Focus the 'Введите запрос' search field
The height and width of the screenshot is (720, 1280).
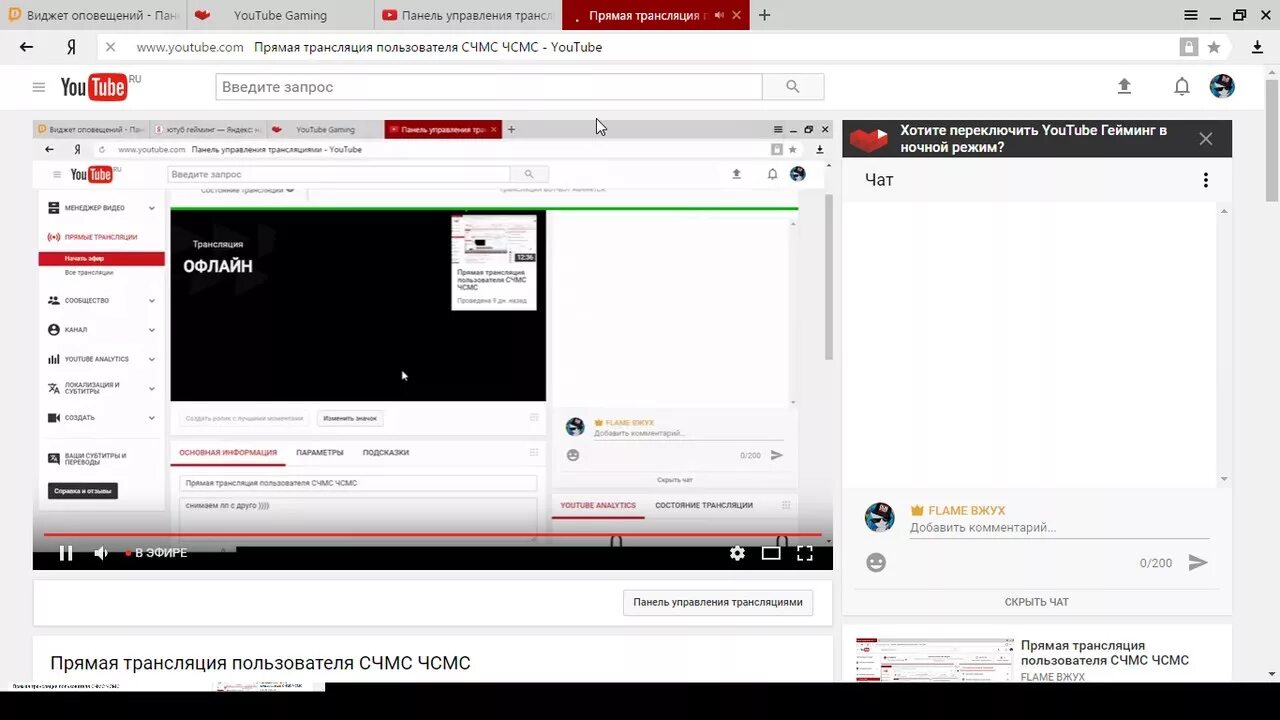pos(489,87)
